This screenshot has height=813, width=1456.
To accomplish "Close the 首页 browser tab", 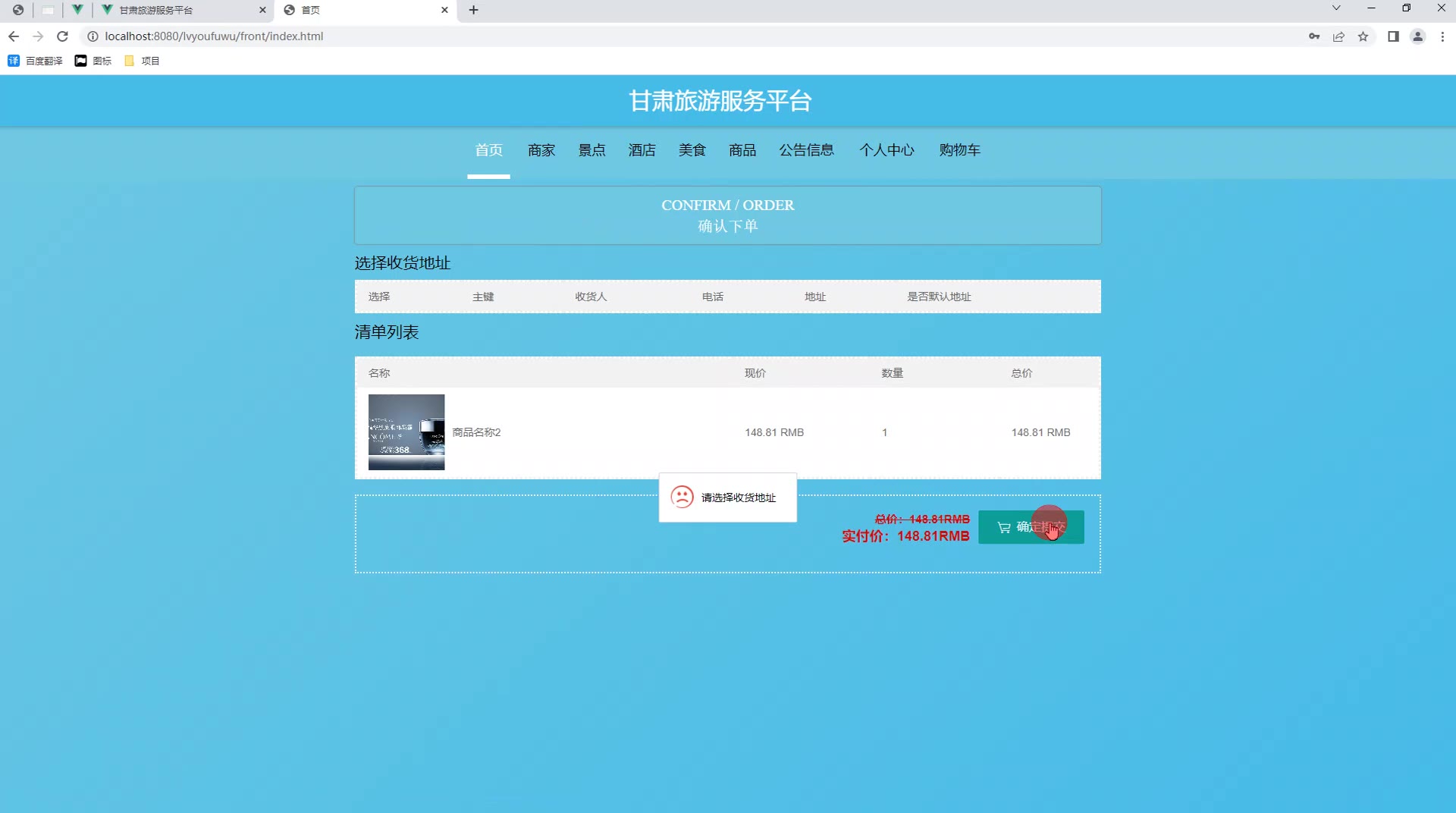I will [x=444, y=10].
